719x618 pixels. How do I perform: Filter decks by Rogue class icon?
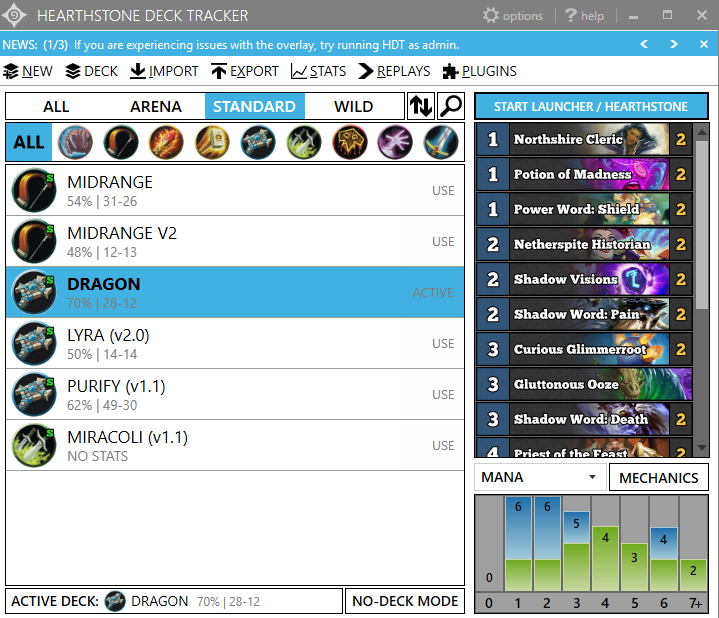304,143
